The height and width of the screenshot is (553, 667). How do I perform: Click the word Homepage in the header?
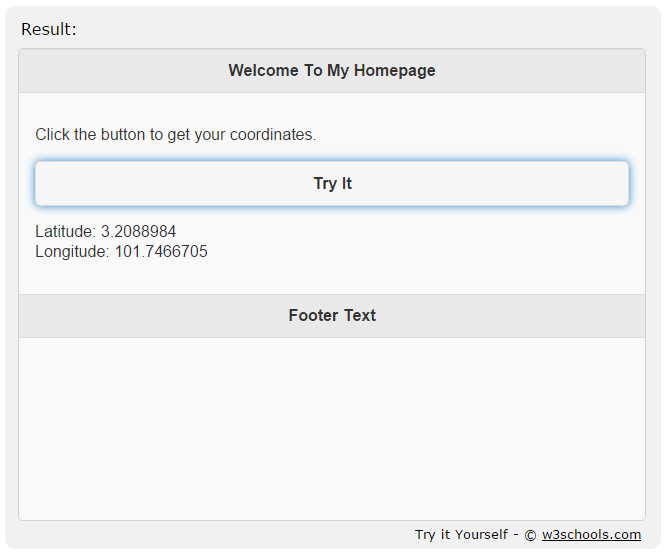(x=394, y=71)
